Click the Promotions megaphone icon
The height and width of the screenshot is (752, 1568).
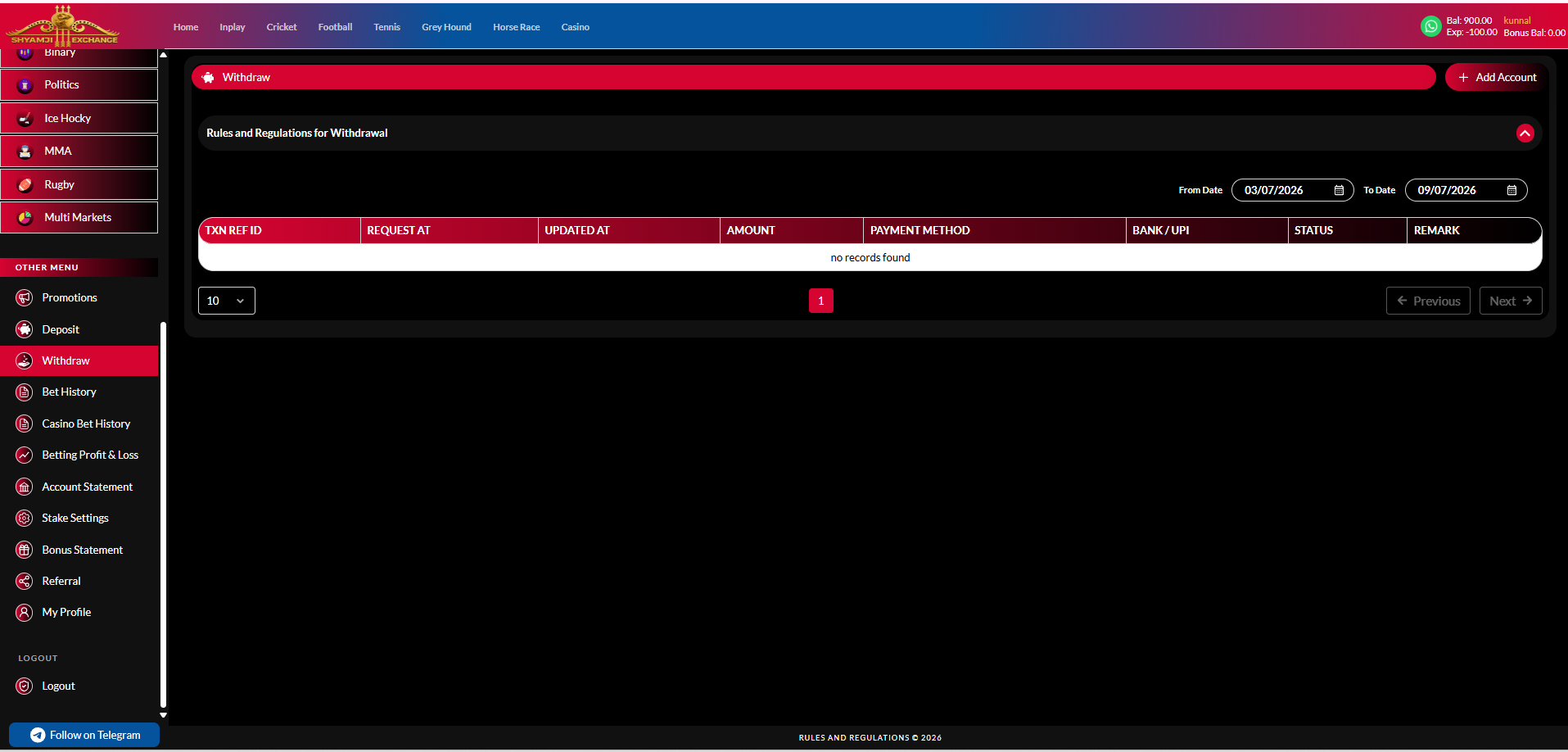(x=25, y=297)
